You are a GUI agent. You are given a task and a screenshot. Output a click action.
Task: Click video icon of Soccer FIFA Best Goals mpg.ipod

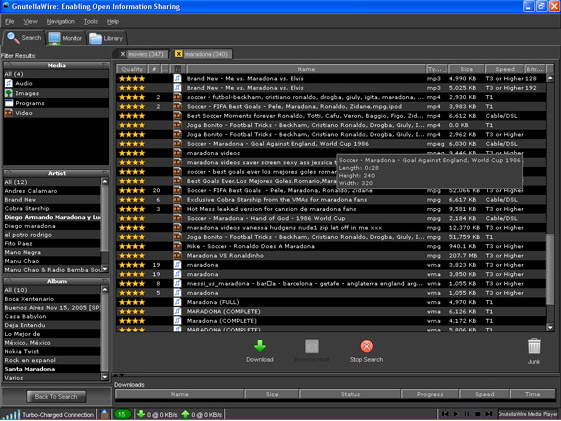coord(177,106)
